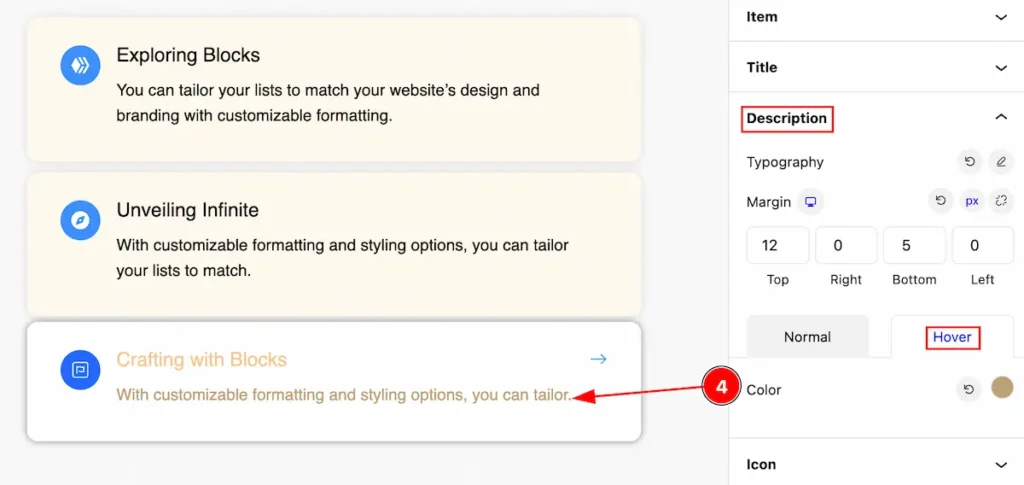This screenshot has width=1024, height=485.
Task: Collapse the Description section
Action: pos(876,118)
